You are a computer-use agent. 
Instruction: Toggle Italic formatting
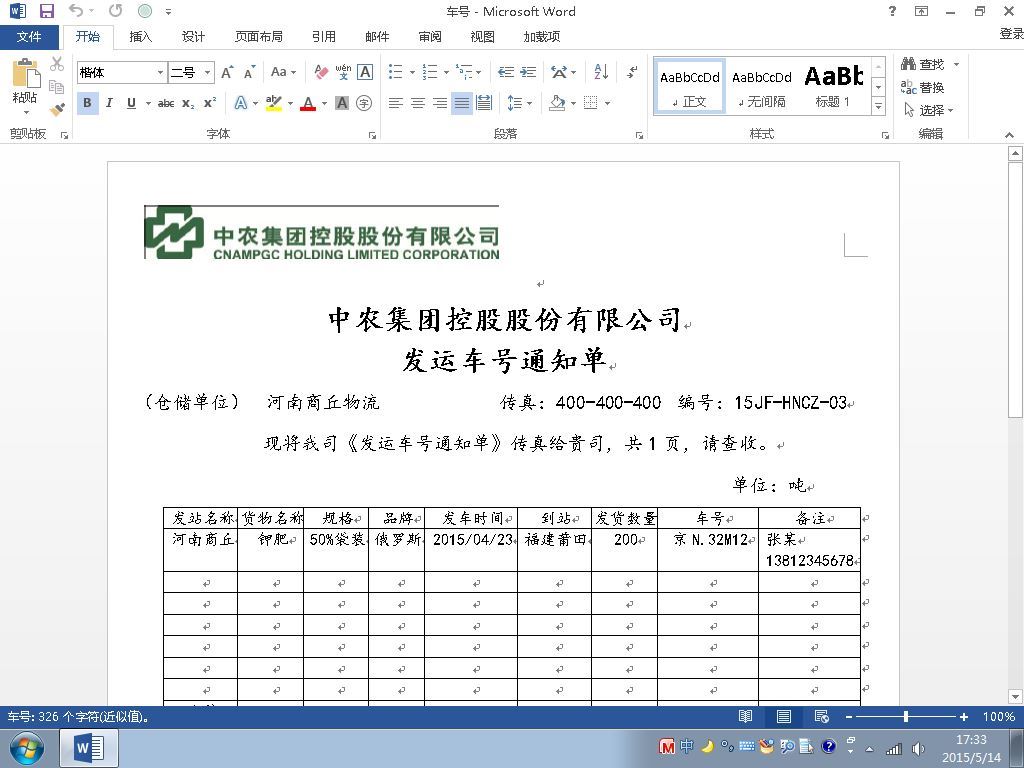click(109, 103)
